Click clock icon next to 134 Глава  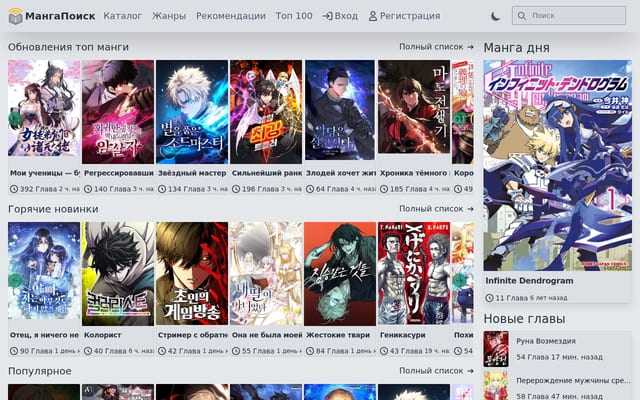162,189
